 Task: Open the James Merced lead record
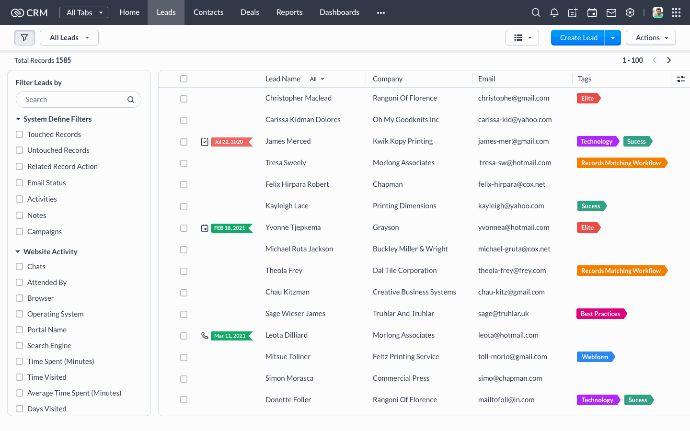coord(288,141)
